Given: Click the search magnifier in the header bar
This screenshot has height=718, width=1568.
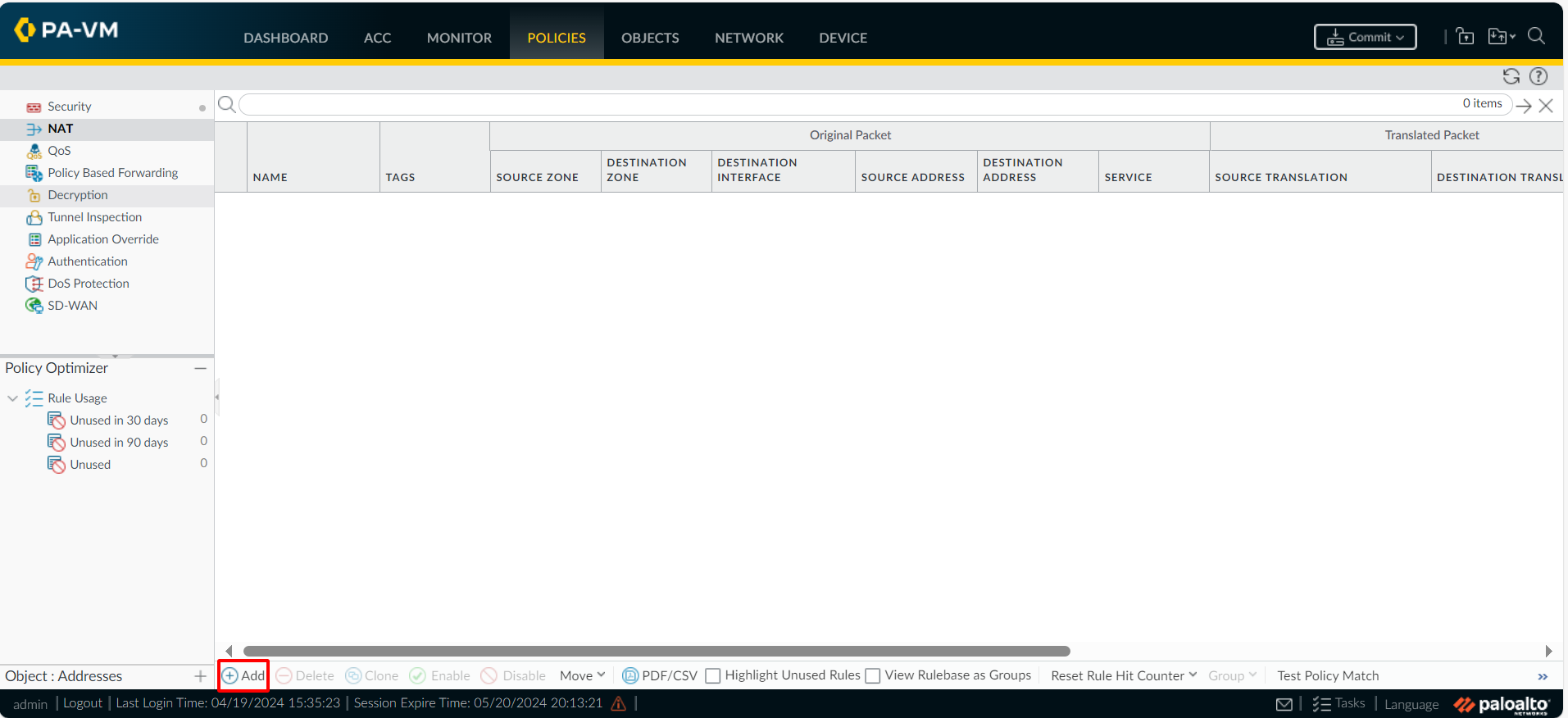Looking at the screenshot, I should point(1536,36).
